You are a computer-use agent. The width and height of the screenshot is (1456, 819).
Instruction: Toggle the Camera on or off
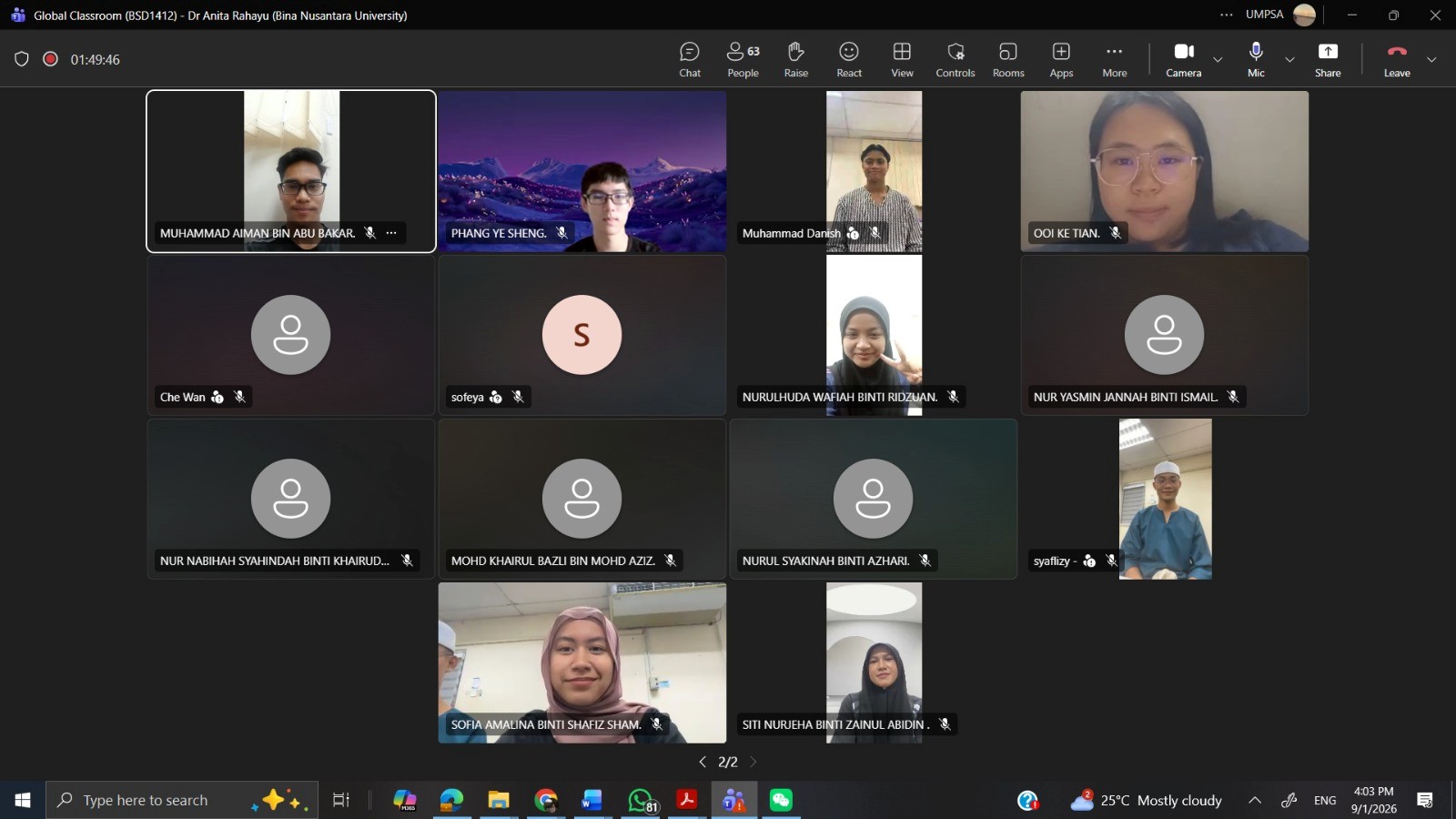[1183, 59]
